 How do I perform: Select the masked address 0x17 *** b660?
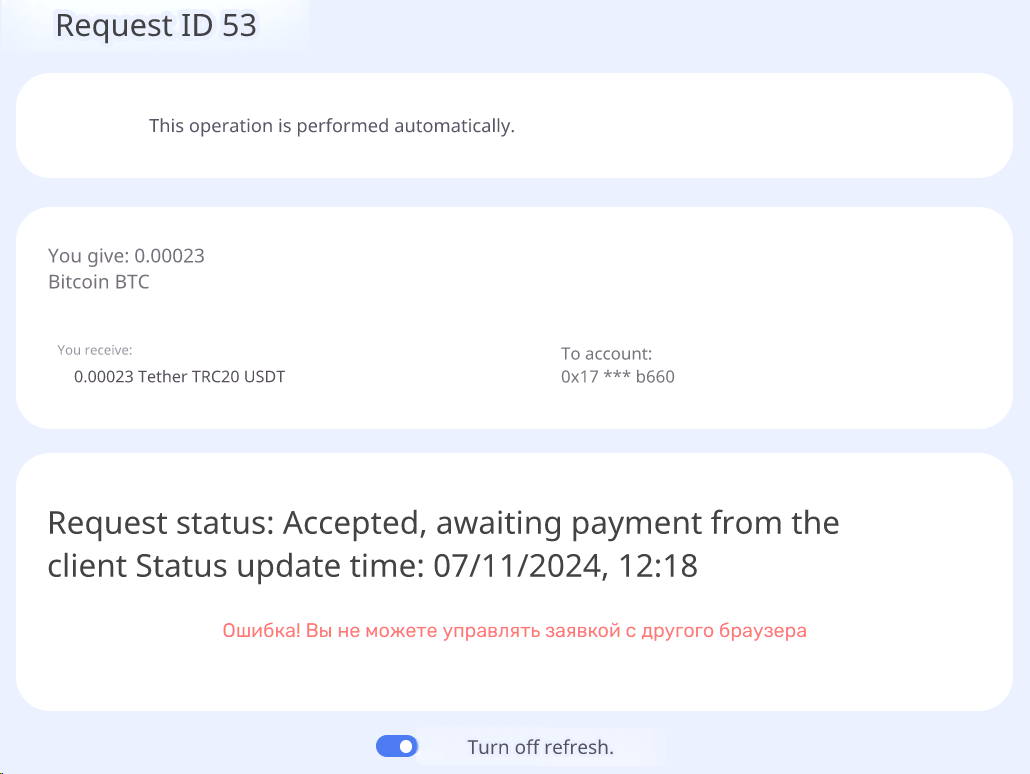pos(617,377)
